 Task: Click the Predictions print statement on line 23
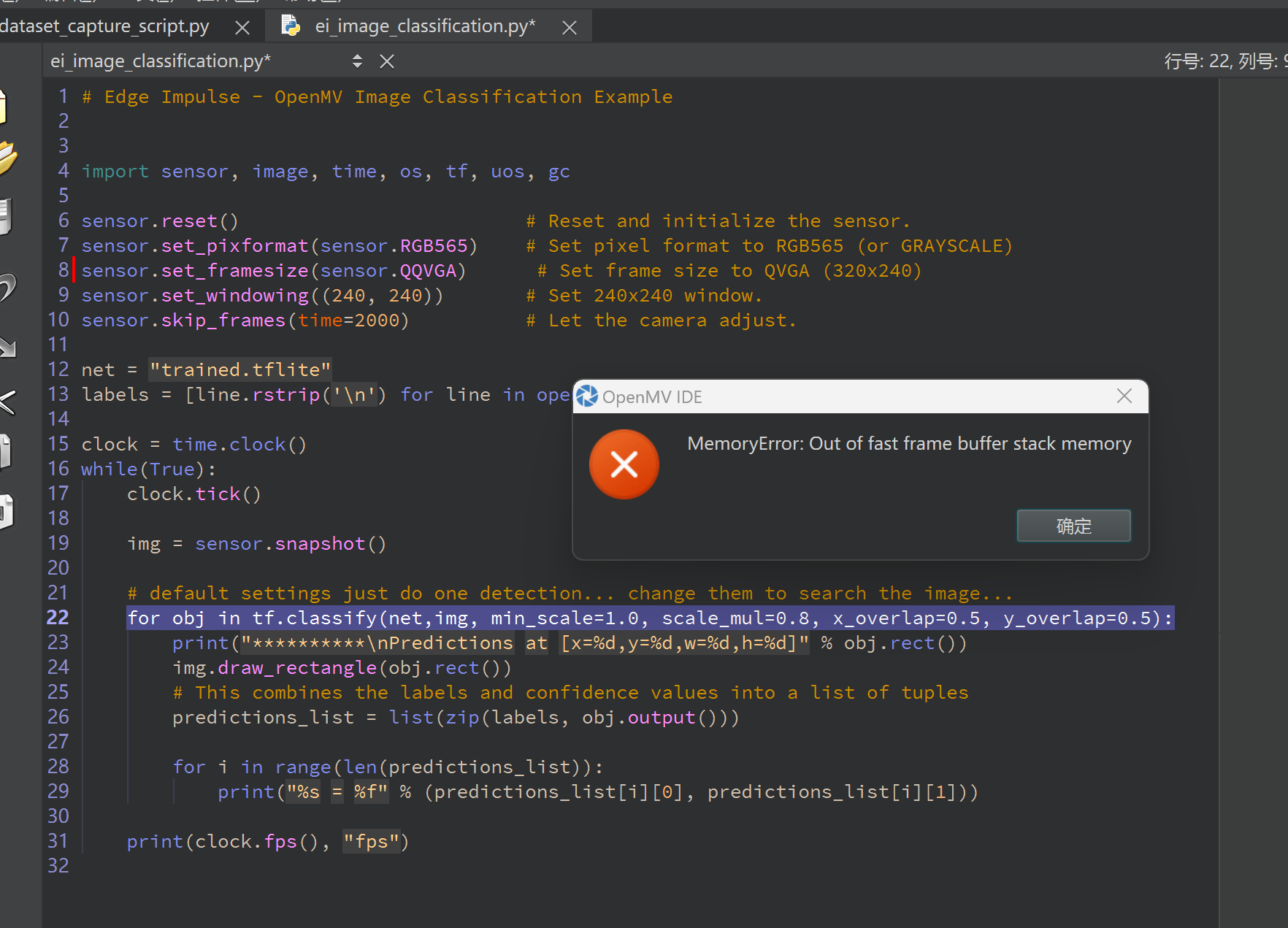570,643
